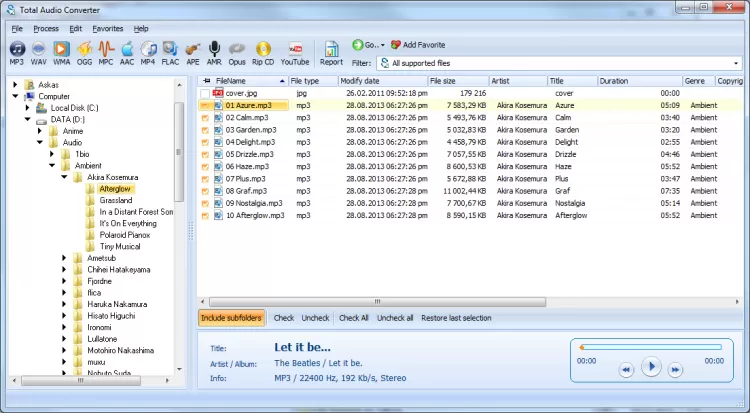Image resolution: width=750 pixels, height=413 pixels.
Task: Open the Process menu
Action: pyautogui.click(x=46, y=28)
